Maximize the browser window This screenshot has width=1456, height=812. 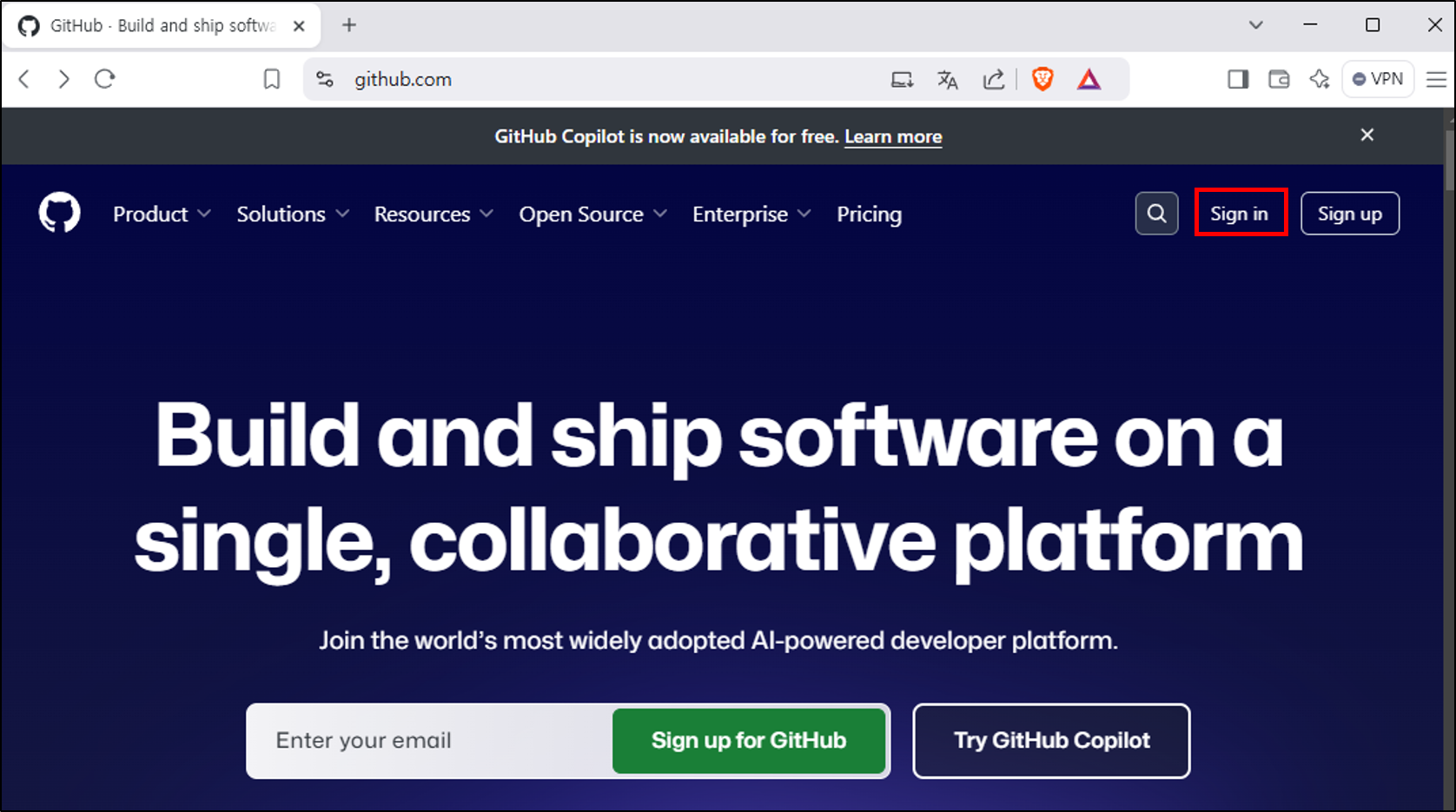(1373, 25)
